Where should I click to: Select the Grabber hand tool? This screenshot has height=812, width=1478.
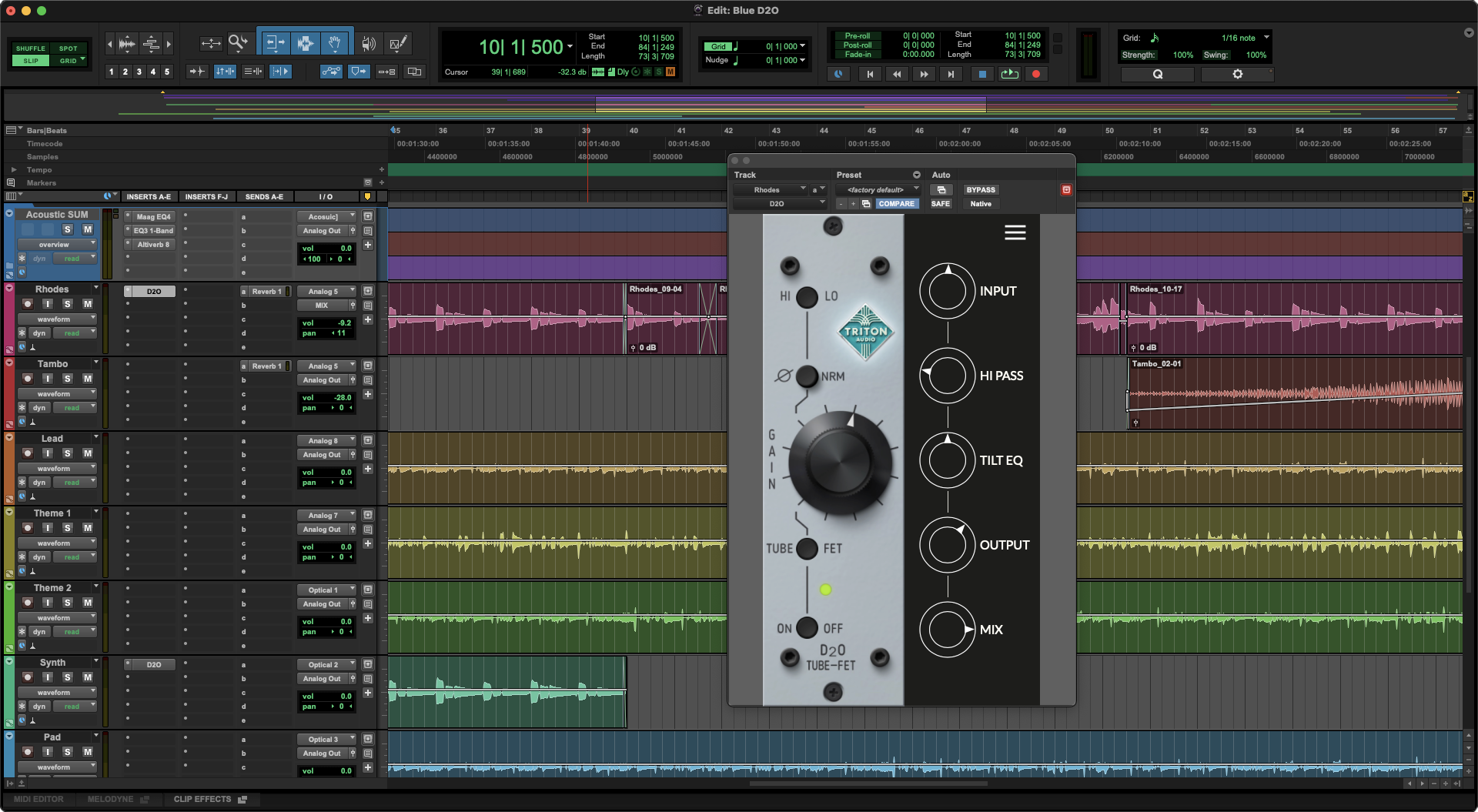[335, 43]
